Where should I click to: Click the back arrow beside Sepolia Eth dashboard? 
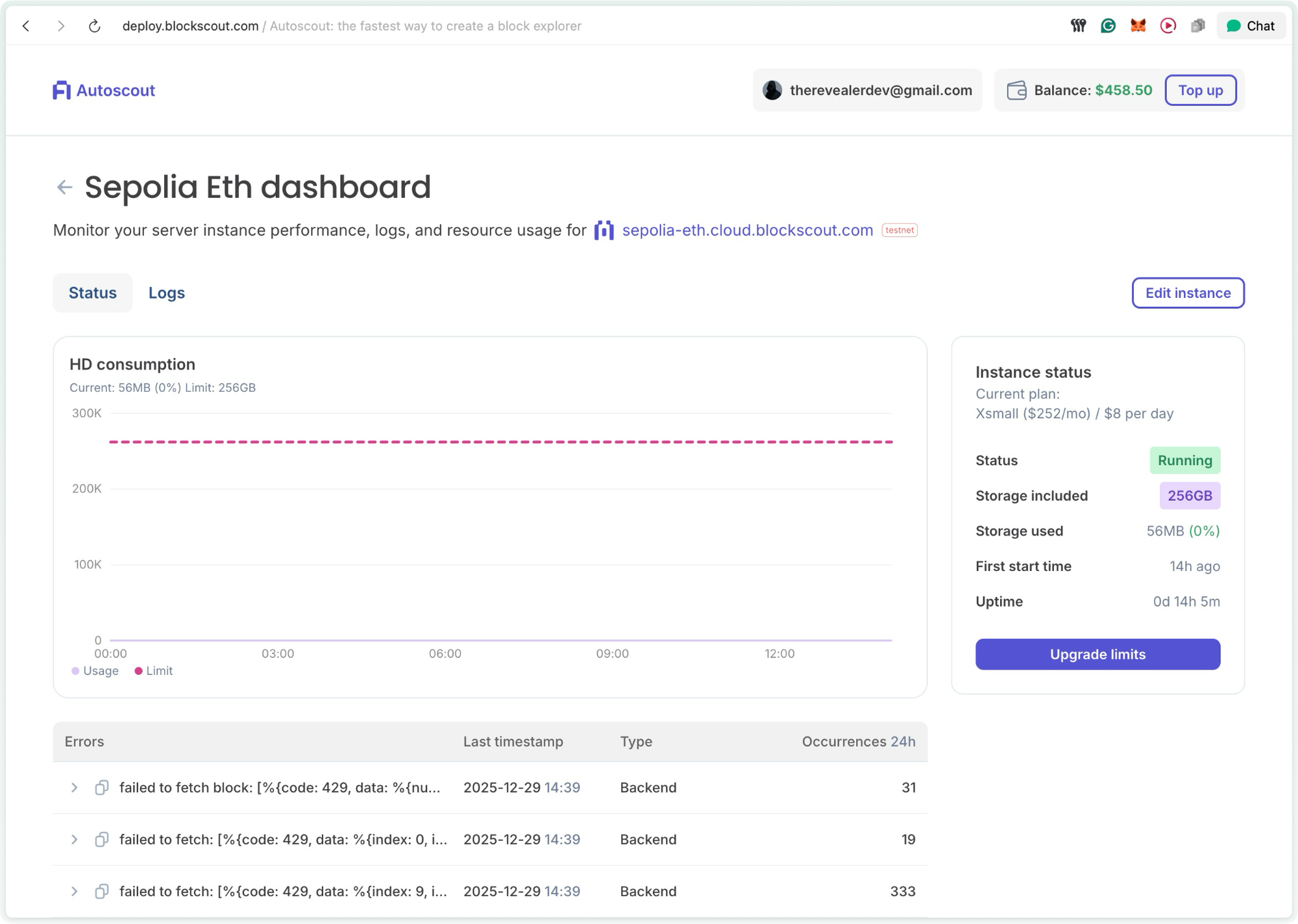(64, 187)
